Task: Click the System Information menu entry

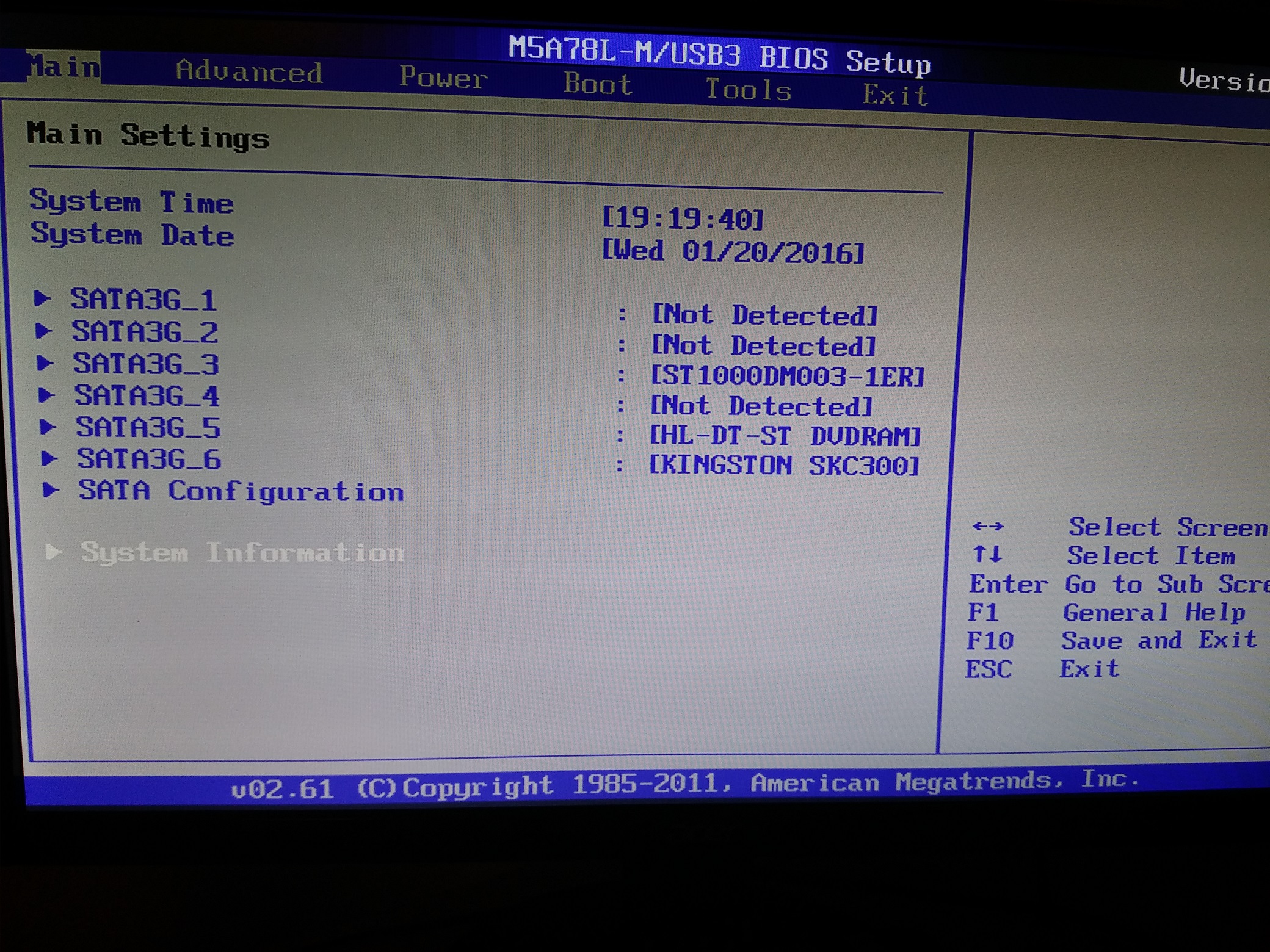Action: 242,552
